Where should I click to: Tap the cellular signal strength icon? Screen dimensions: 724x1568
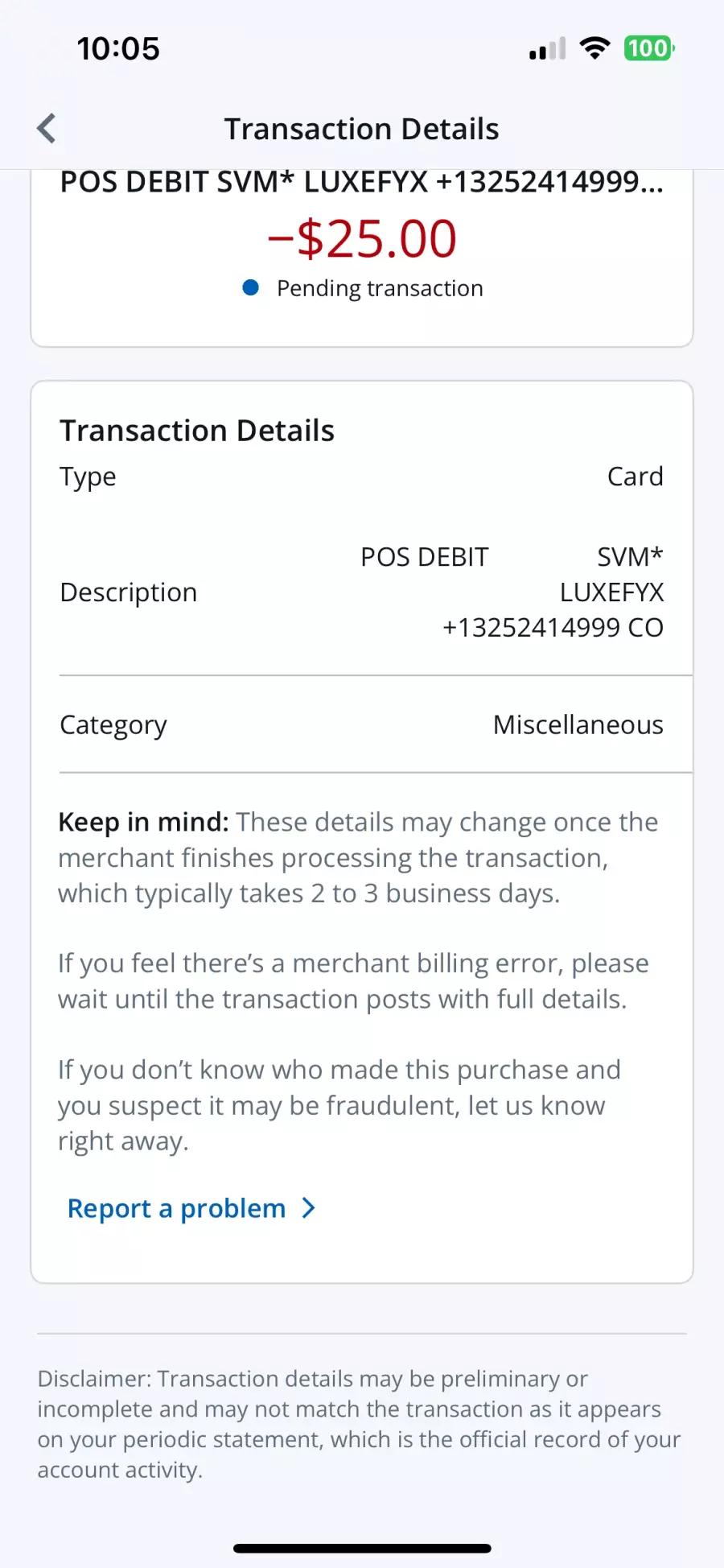tap(547, 49)
